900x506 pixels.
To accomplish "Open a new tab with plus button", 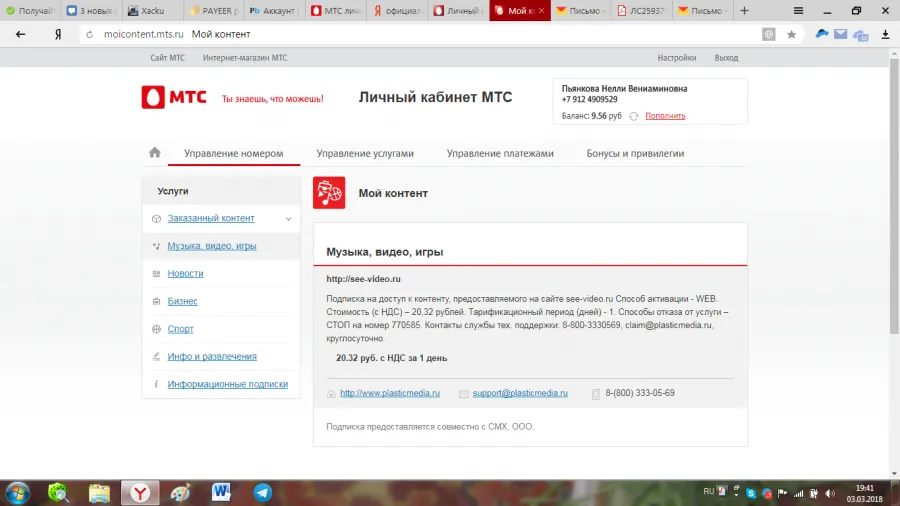I will click(744, 10).
